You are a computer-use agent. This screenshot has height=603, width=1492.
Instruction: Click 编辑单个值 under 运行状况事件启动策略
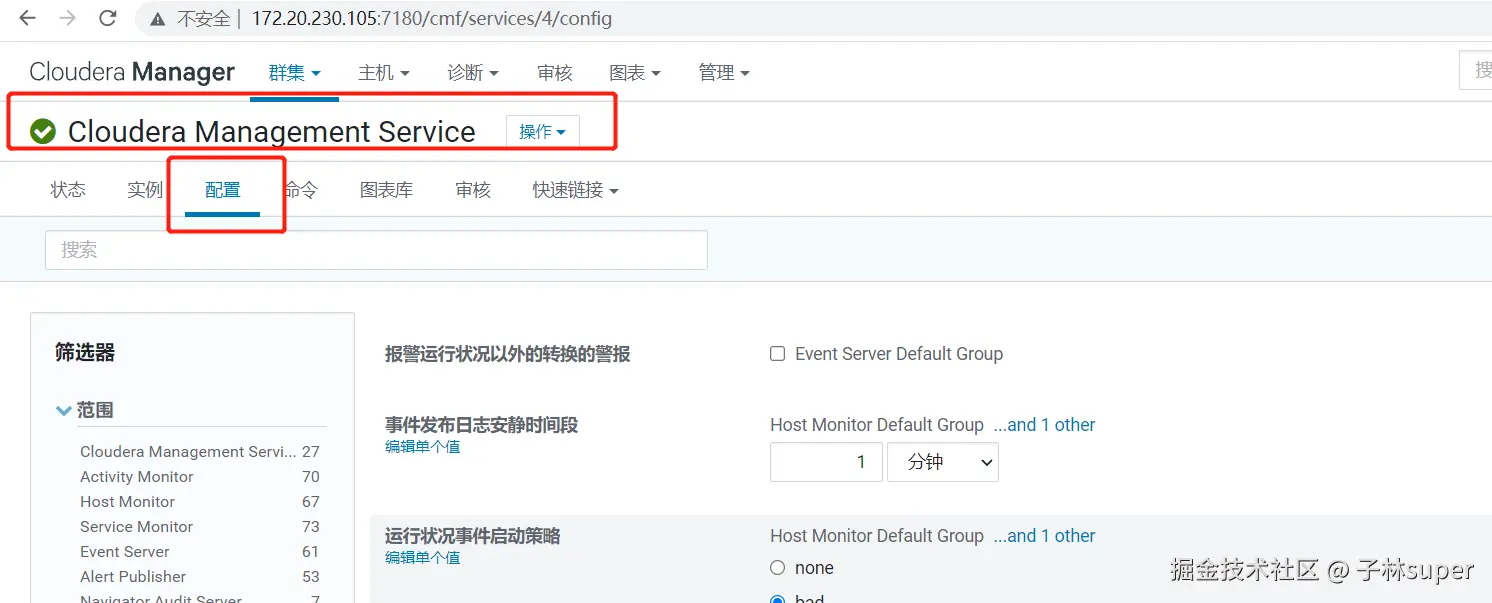coord(422,558)
